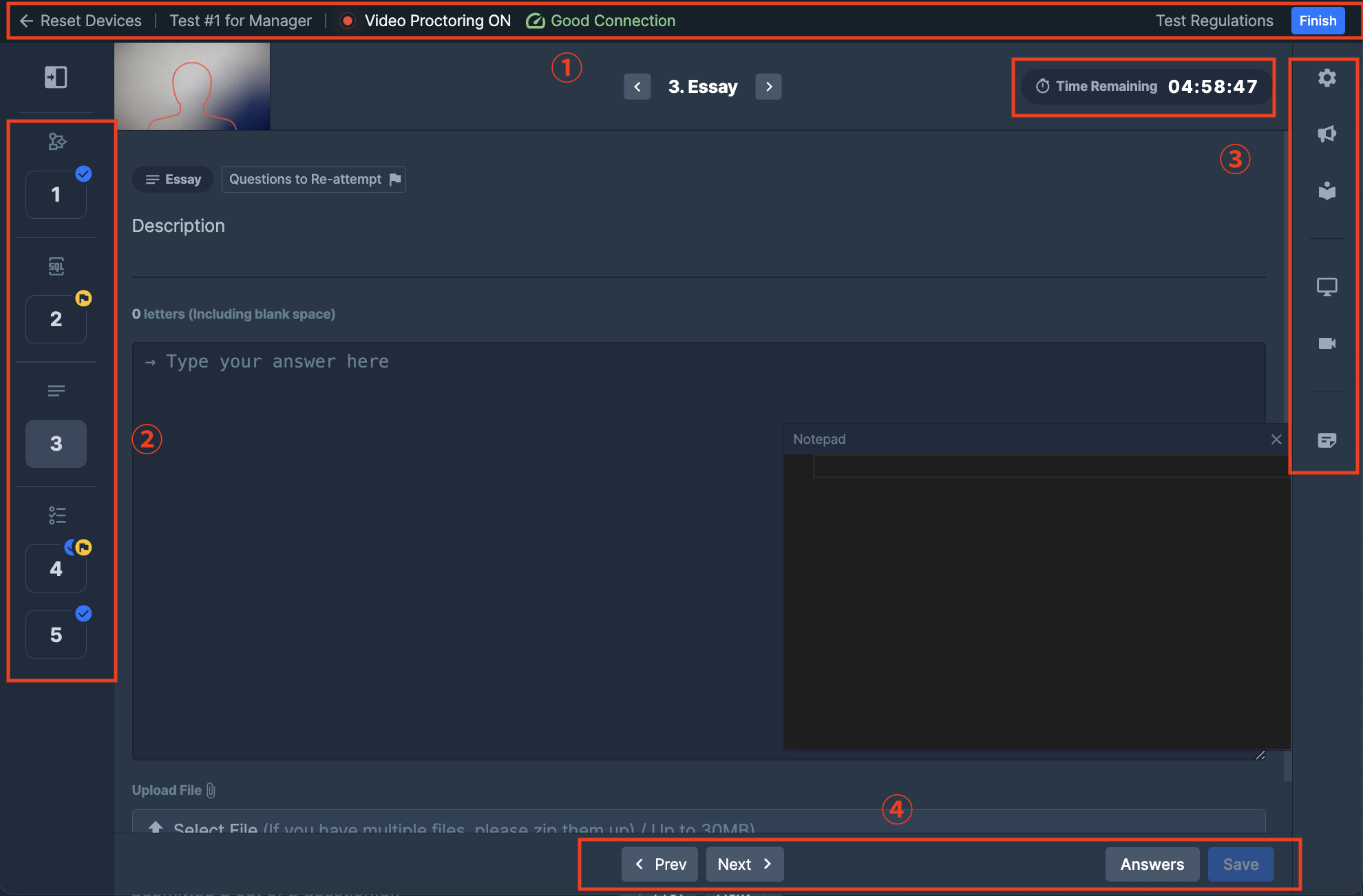Toggle the Notepad icon in right sidebar
The width and height of the screenshot is (1363, 896).
pos(1327,440)
